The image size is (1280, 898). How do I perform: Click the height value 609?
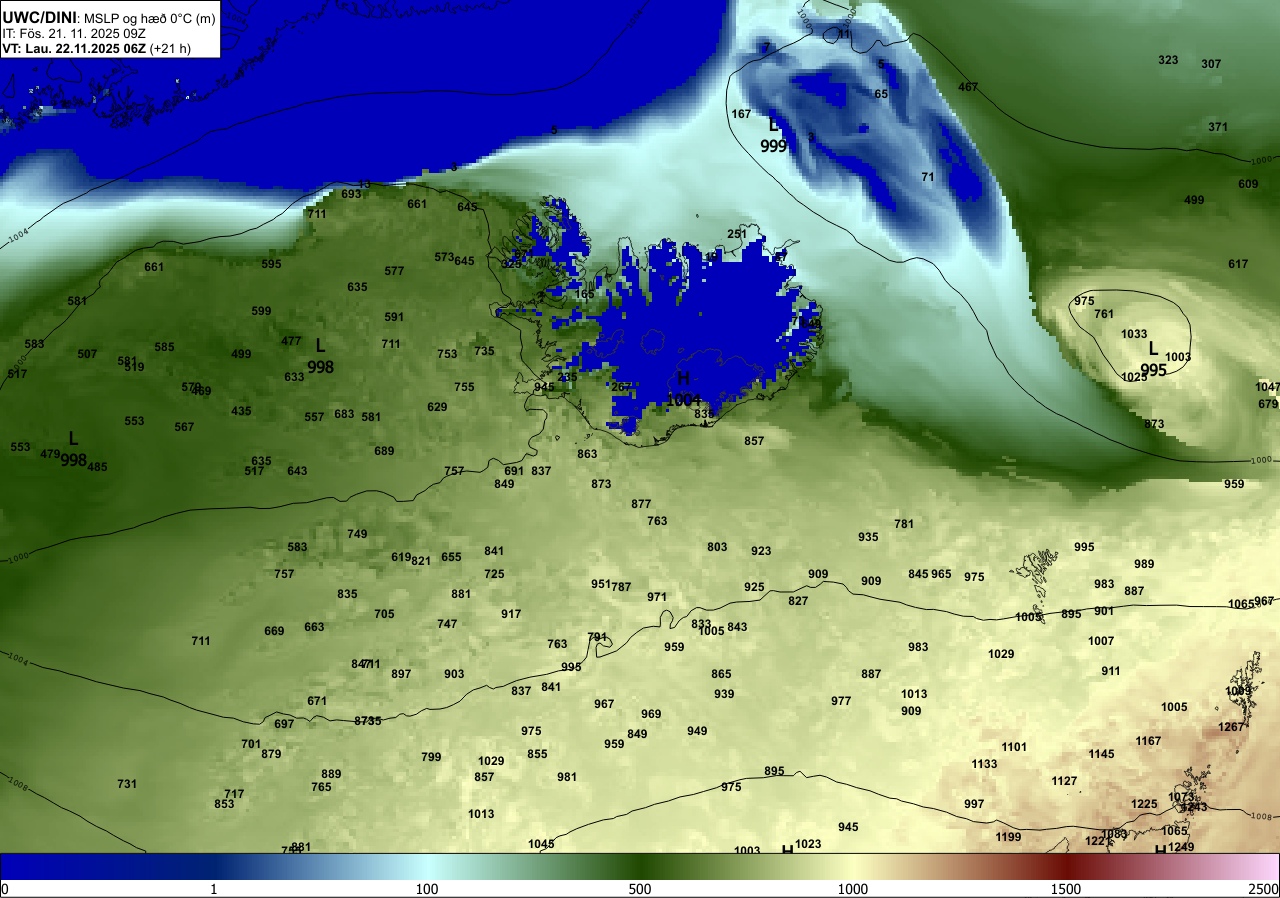(x=1248, y=184)
